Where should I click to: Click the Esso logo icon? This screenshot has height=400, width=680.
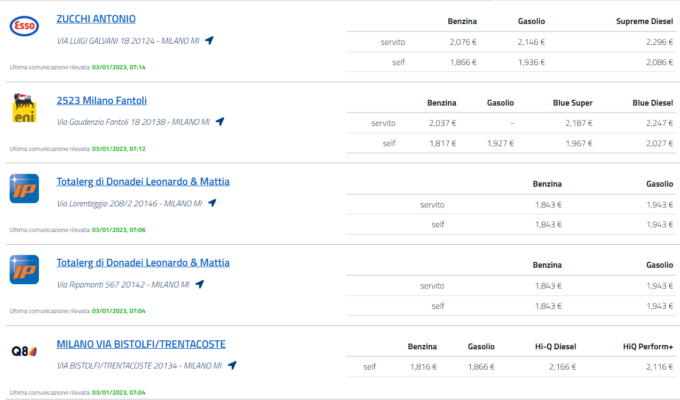pos(24,26)
